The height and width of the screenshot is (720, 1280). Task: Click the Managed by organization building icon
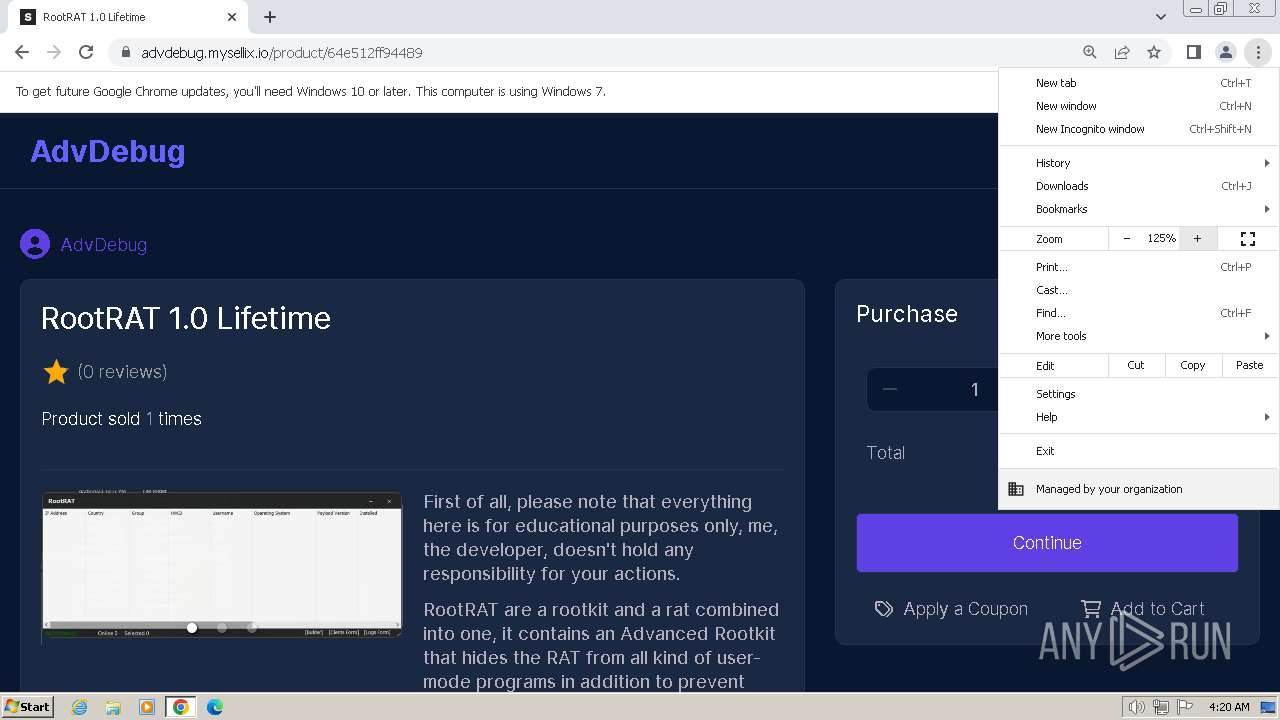click(1016, 489)
